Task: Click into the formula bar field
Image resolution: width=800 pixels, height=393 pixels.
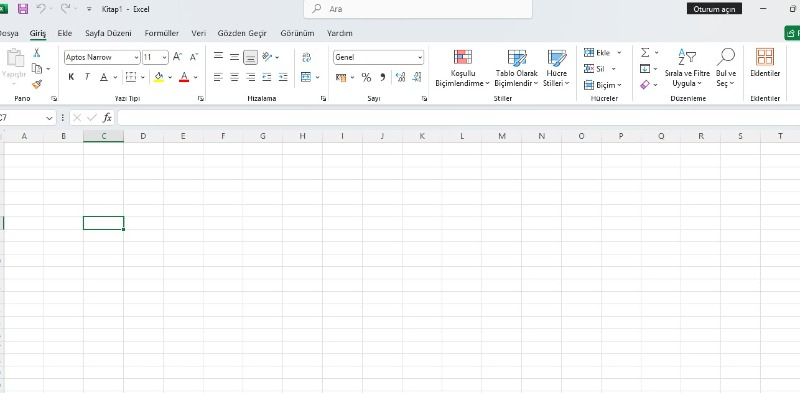Action: pos(458,118)
